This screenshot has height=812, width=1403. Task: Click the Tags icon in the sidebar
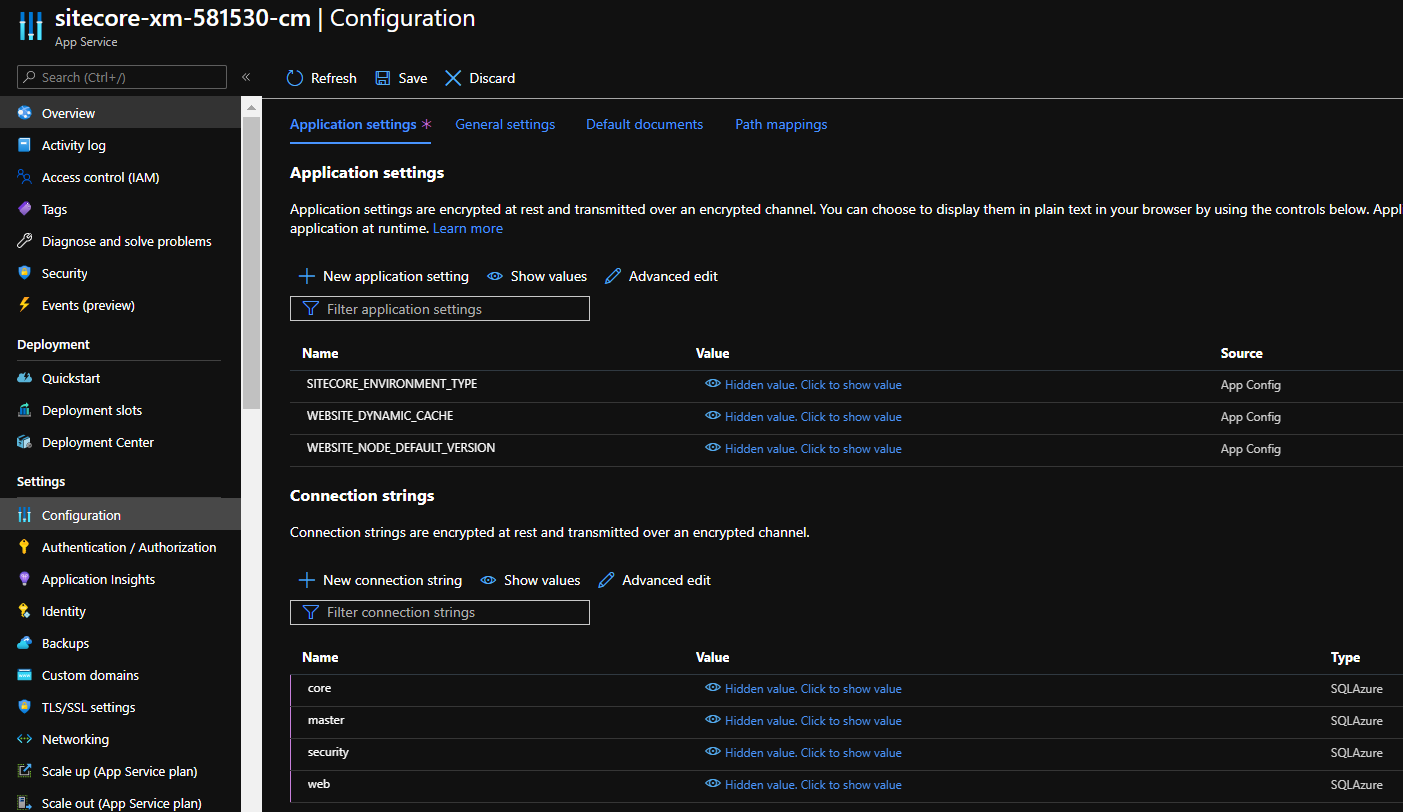pyautogui.click(x=25, y=209)
